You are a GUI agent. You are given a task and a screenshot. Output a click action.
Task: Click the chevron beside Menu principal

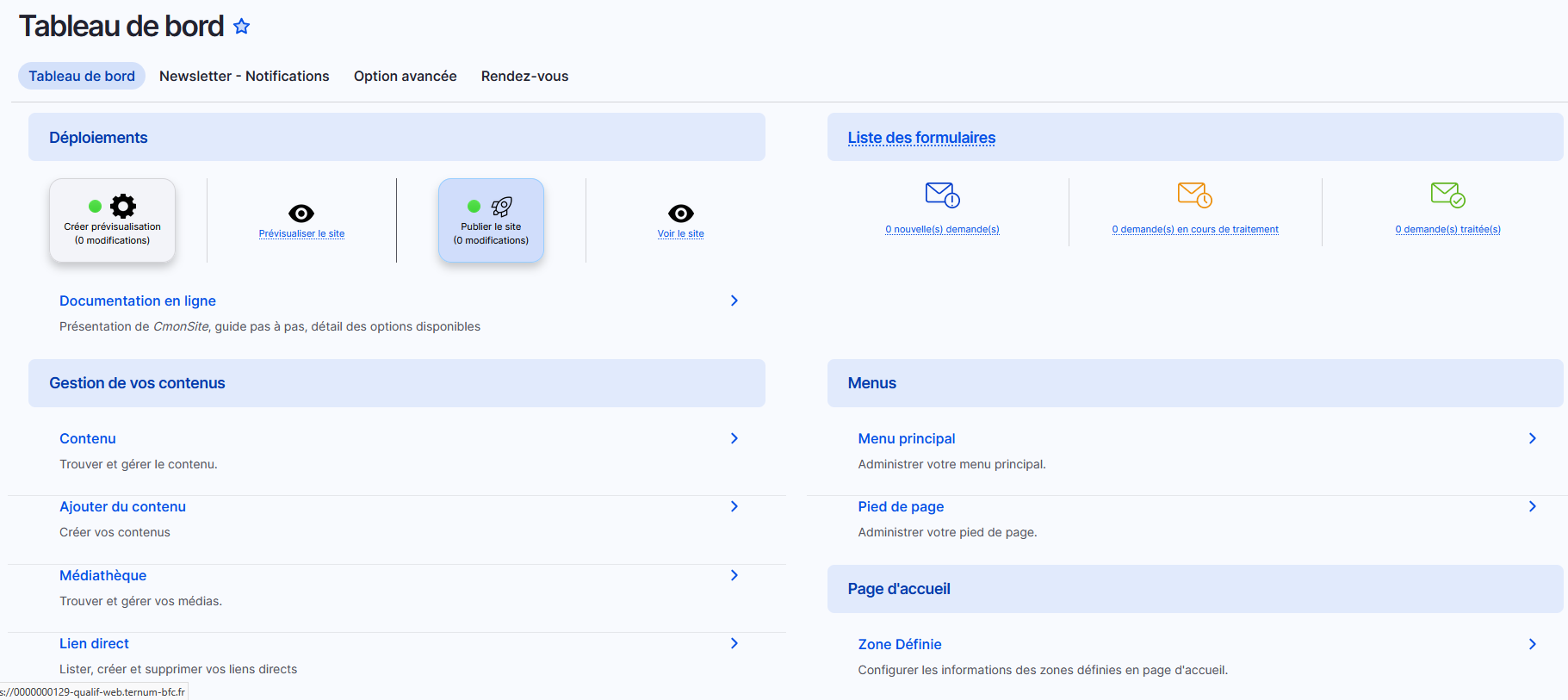tap(1532, 438)
